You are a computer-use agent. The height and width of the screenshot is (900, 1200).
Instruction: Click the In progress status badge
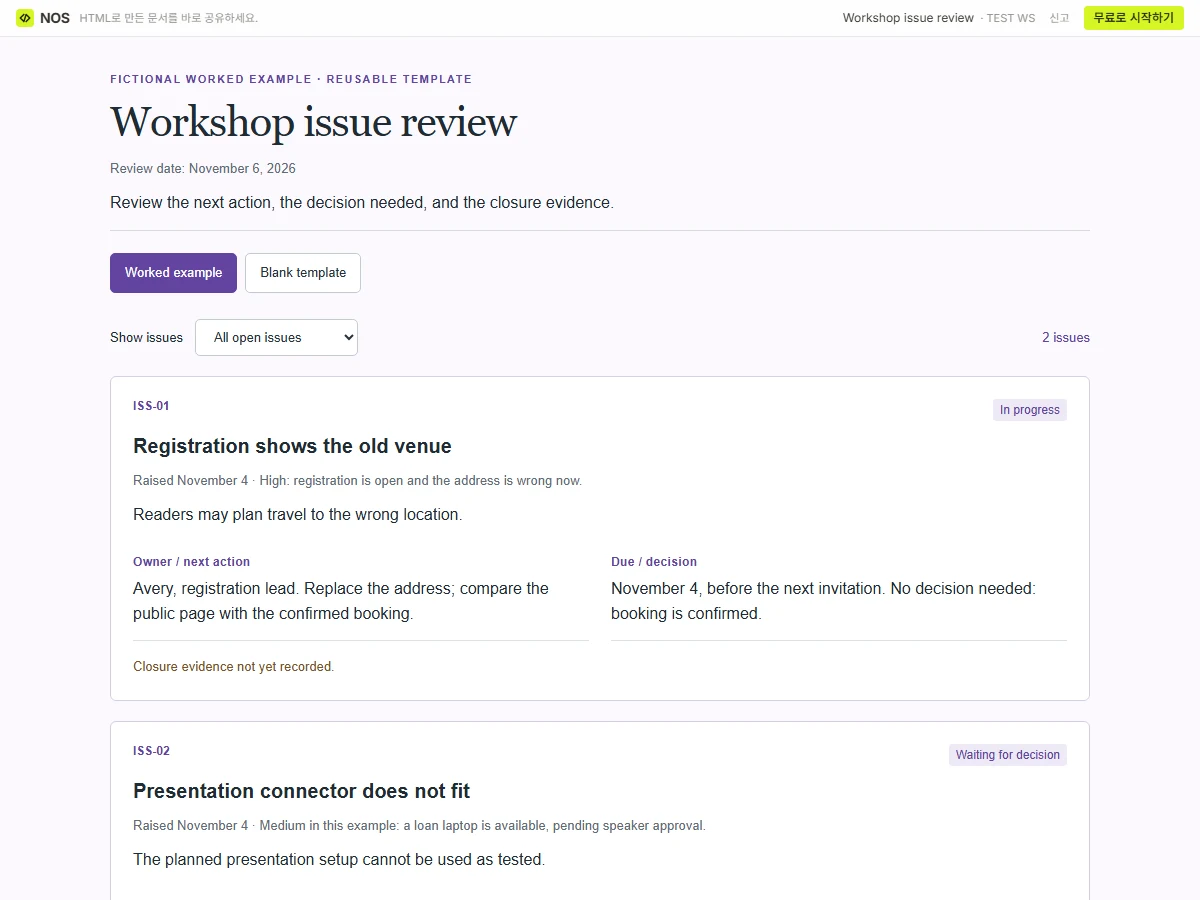click(x=1029, y=410)
